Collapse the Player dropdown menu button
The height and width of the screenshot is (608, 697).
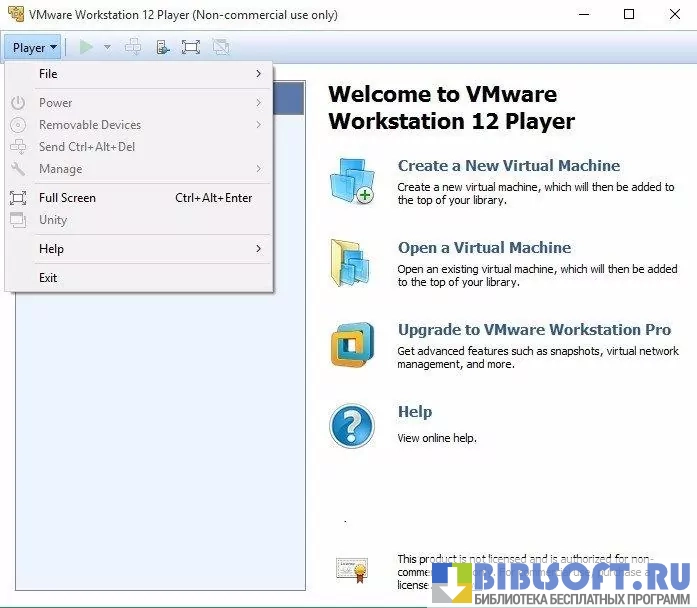coord(35,47)
